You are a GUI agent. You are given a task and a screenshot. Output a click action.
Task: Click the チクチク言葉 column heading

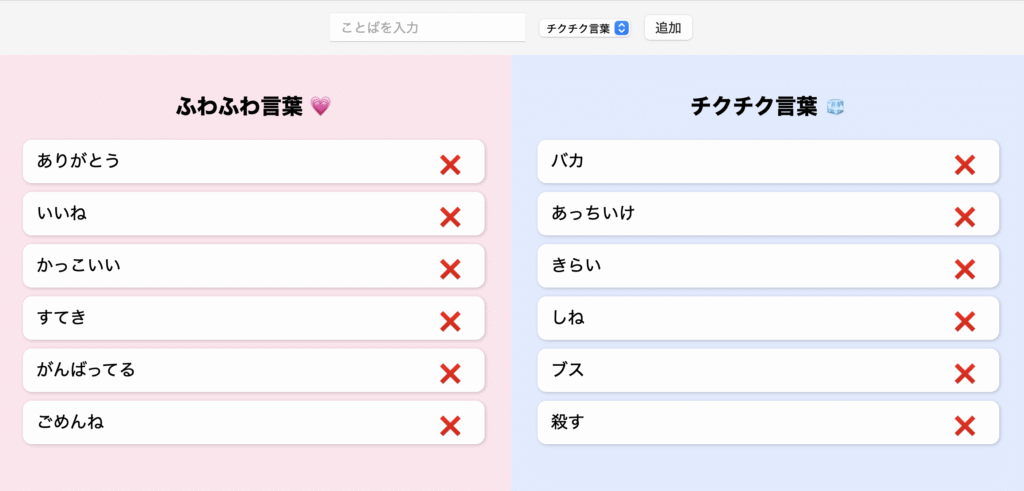pos(754,106)
